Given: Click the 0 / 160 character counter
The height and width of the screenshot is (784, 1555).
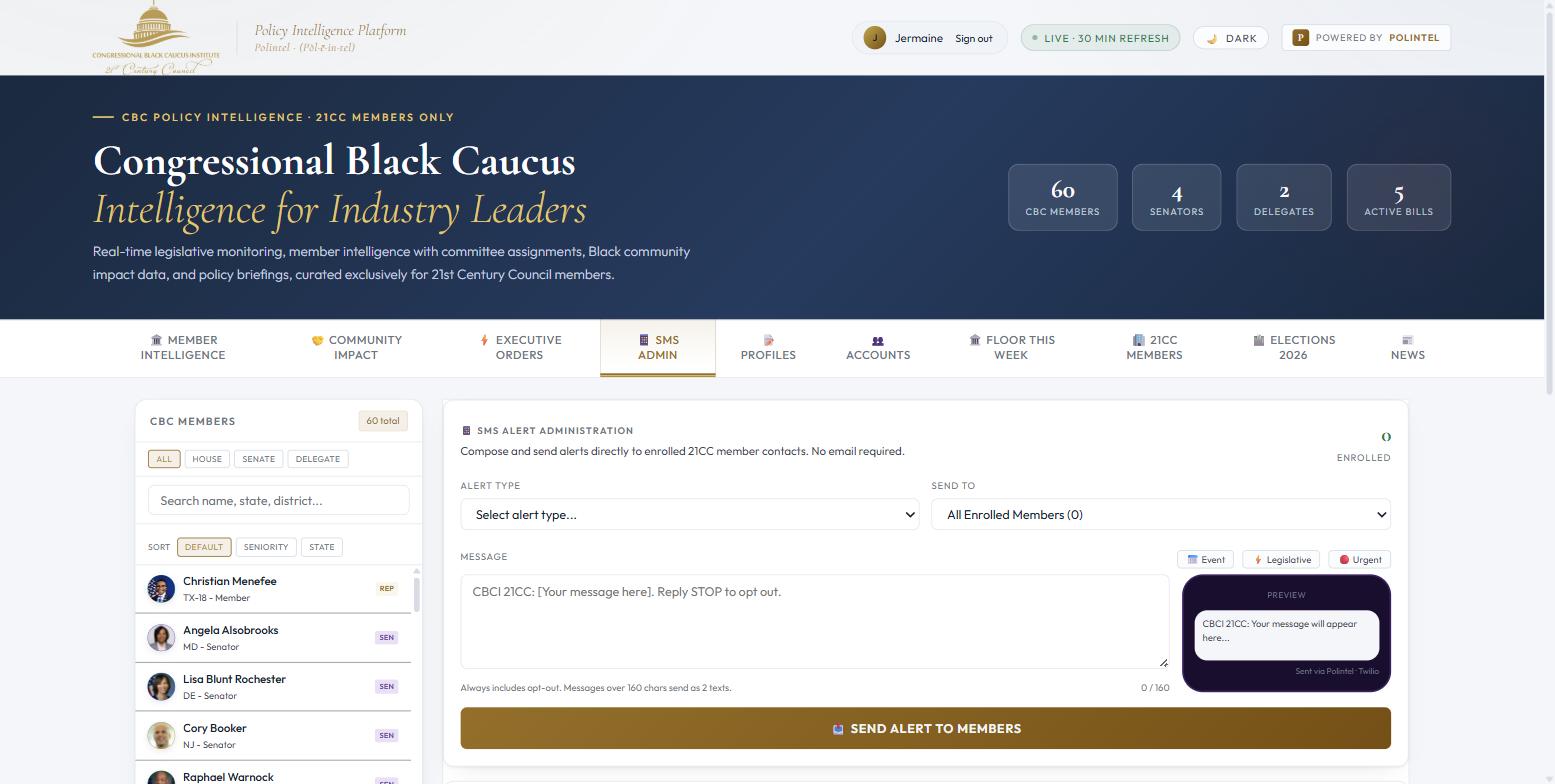Looking at the screenshot, I should [1155, 688].
